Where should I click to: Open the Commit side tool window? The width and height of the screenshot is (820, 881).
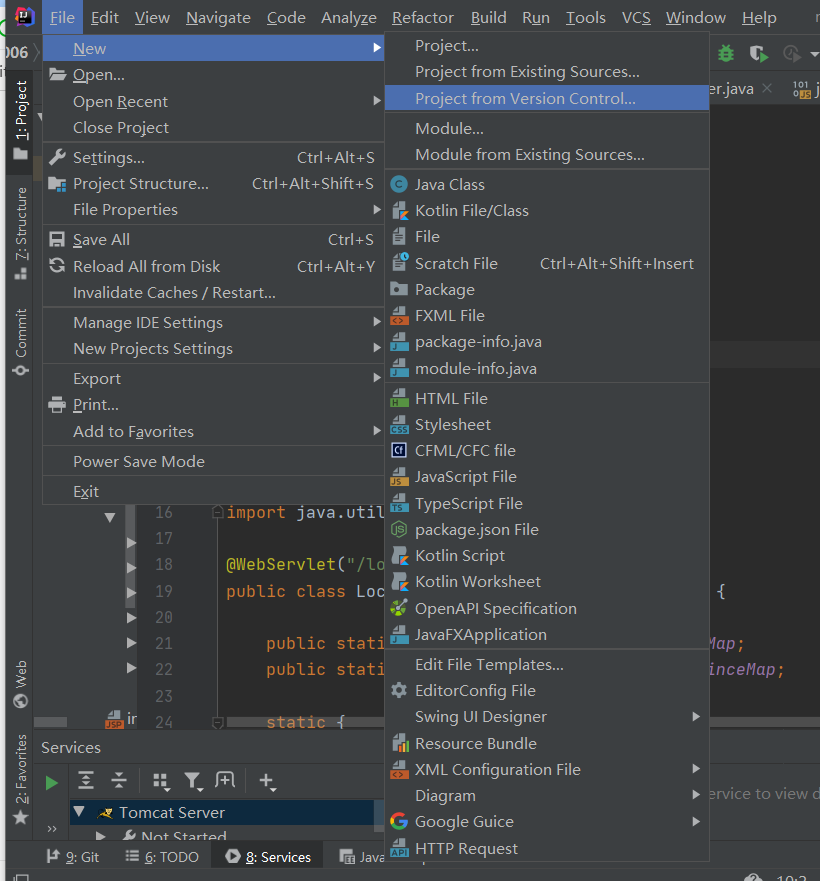[20, 342]
